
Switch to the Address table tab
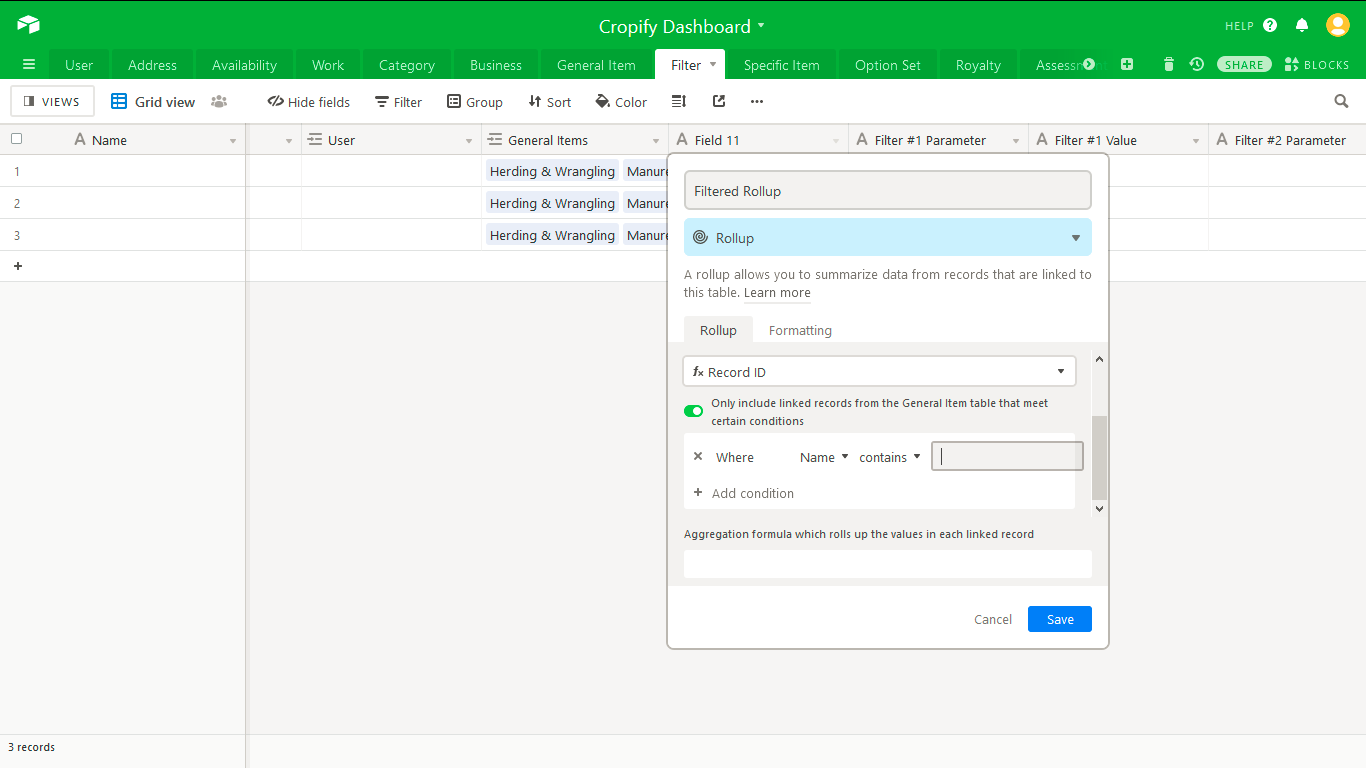click(152, 65)
